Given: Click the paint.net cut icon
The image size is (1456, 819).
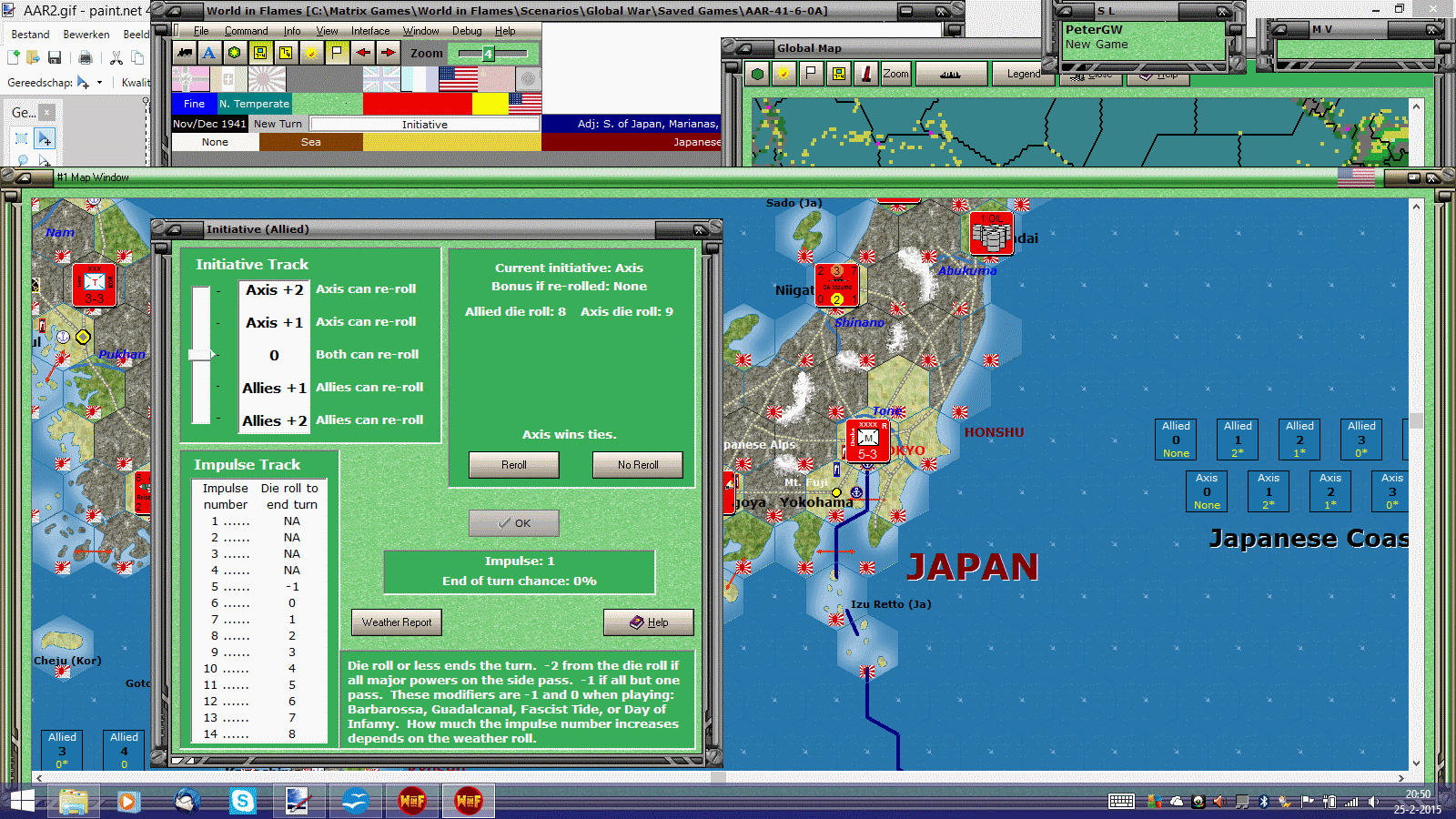Looking at the screenshot, I should click(116, 57).
